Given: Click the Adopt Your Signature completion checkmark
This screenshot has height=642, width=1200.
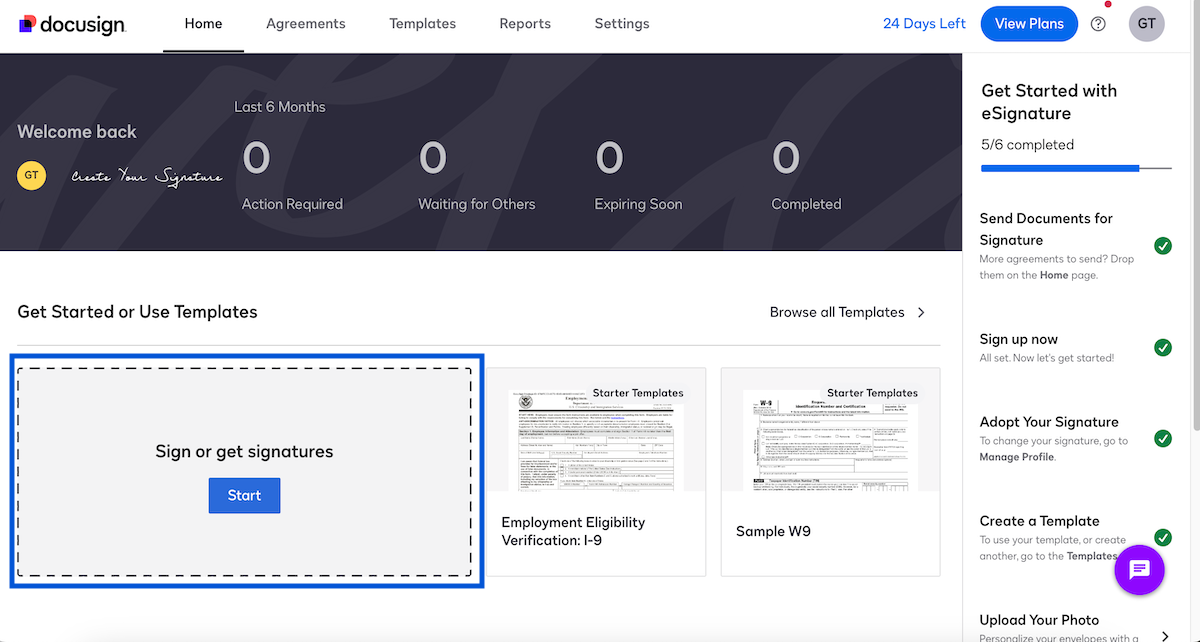Looking at the screenshot, I should [1163, 439].
